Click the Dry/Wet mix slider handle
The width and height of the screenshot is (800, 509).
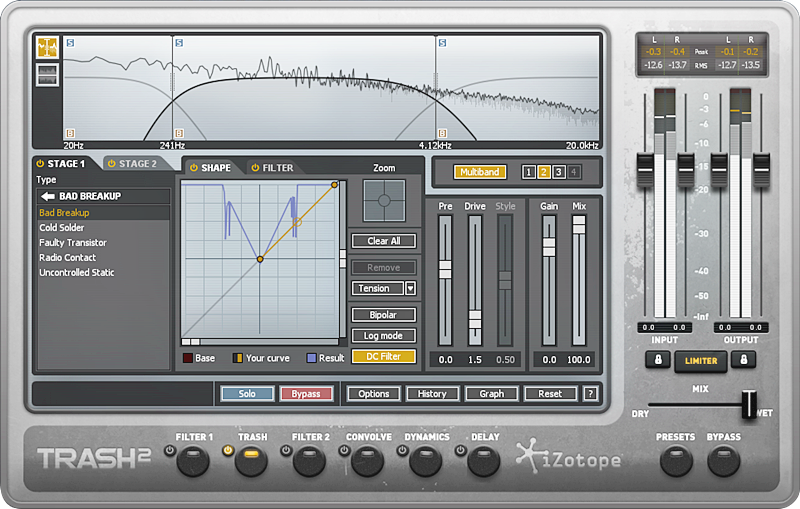pyautogui.click(x=749, y=404)
